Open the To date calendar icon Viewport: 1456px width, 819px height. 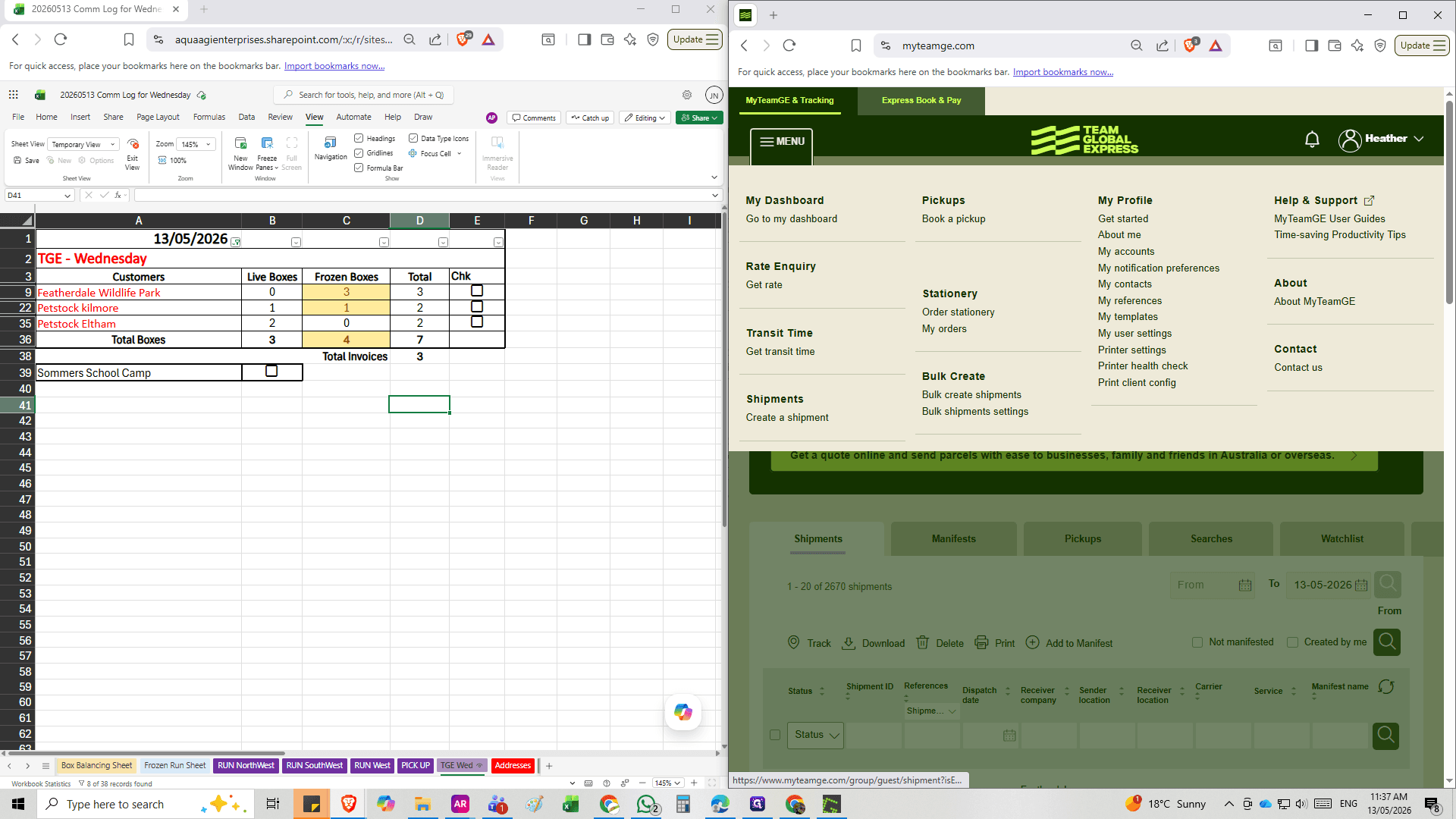pyautogui.click(x=1361, y=585)
